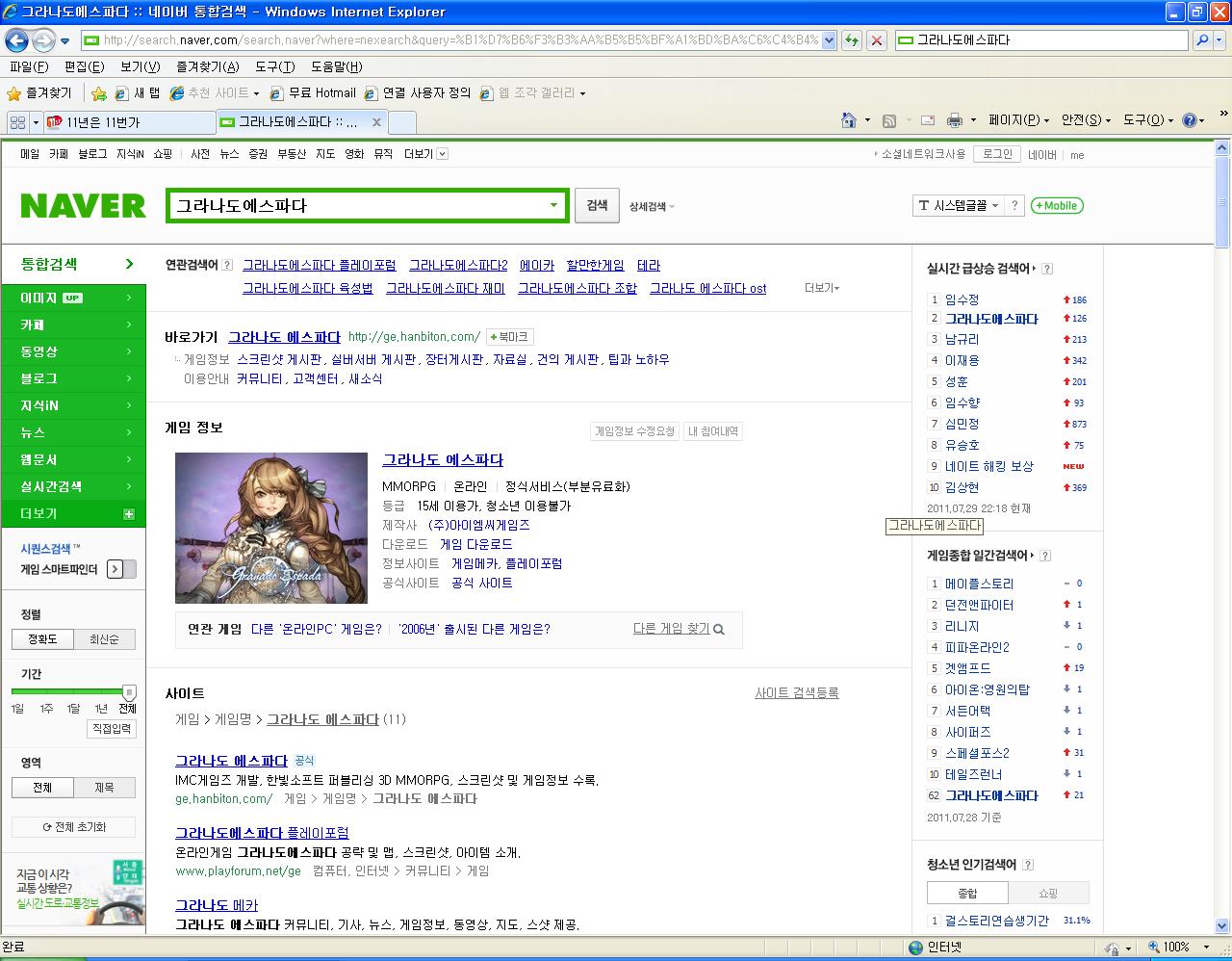Select the 전체 search area option
The height and width of the screenshot is (961, 1232).
42,788
